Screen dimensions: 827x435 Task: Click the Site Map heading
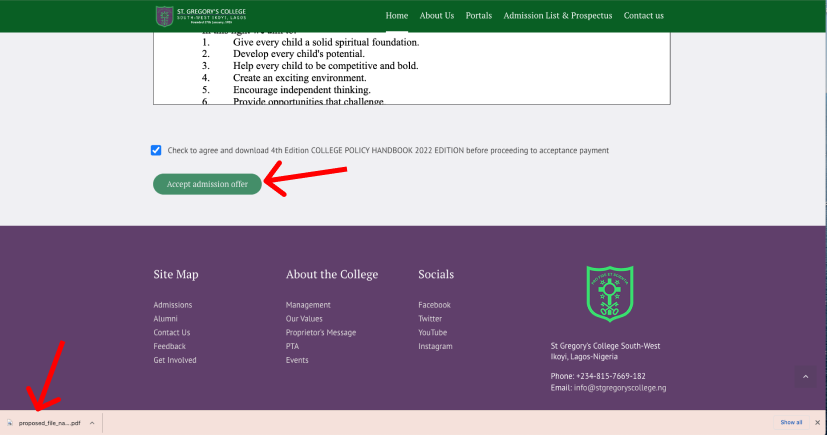pos(176,274)
